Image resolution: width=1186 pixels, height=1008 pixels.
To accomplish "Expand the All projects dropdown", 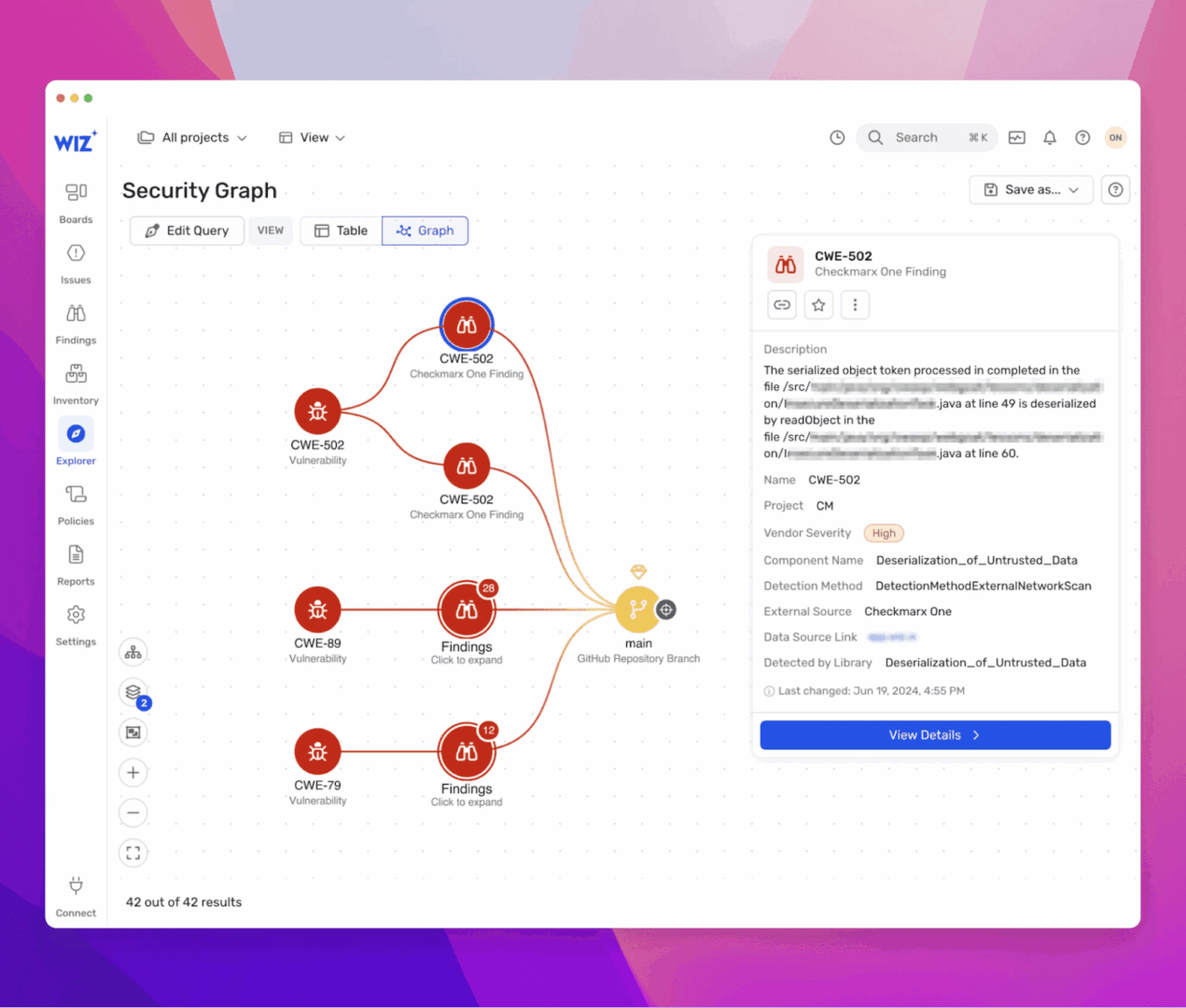I will point(192,138).
